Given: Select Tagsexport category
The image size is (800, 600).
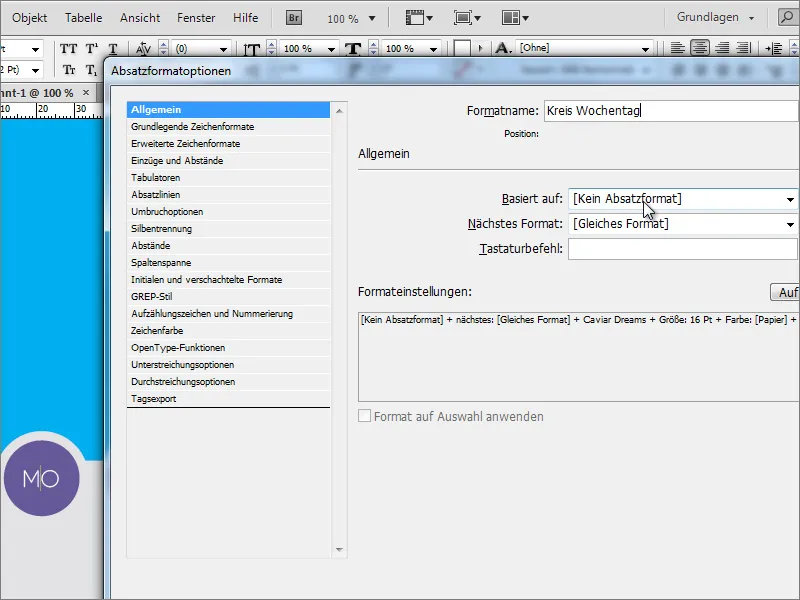Looking at the screenshot, I should click(229, 398).
